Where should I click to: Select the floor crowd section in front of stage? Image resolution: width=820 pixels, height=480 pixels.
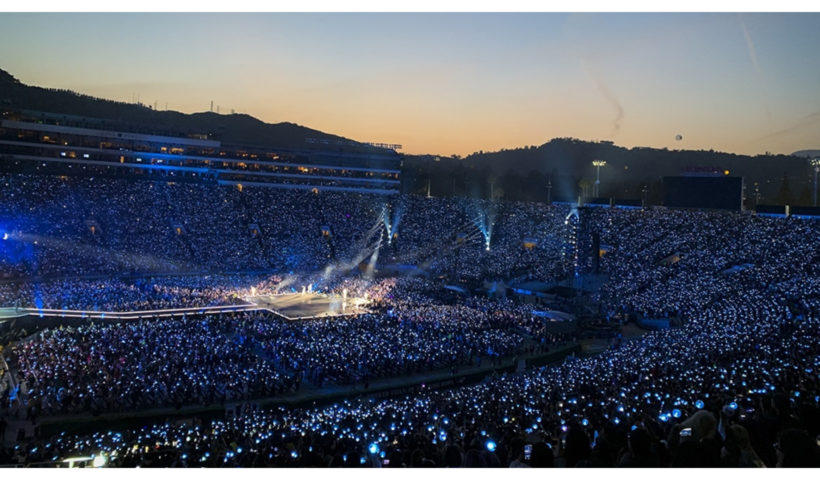point(272,356)
